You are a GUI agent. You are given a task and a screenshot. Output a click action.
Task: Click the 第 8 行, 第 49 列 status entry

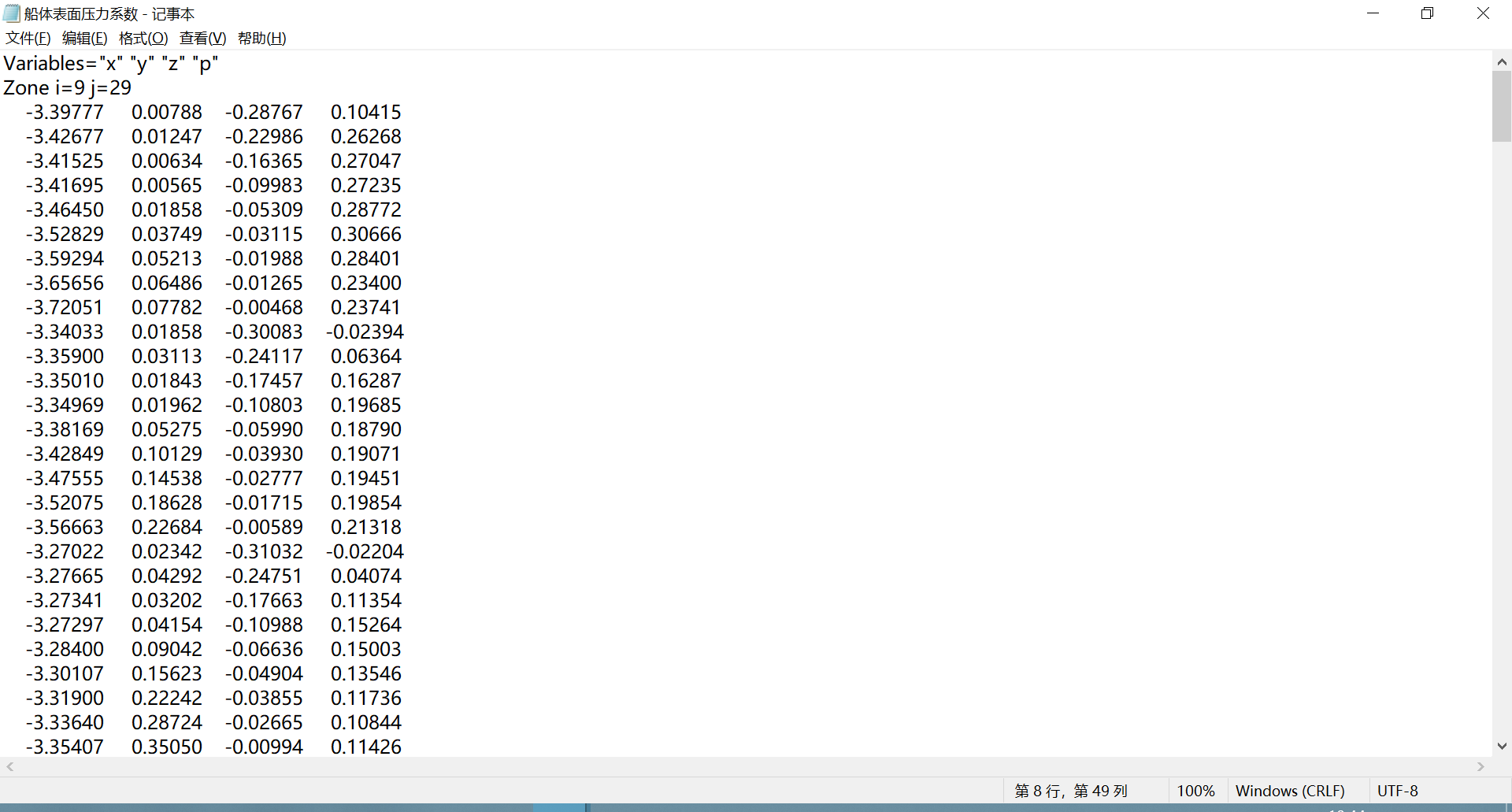[x=1071, y=791]
